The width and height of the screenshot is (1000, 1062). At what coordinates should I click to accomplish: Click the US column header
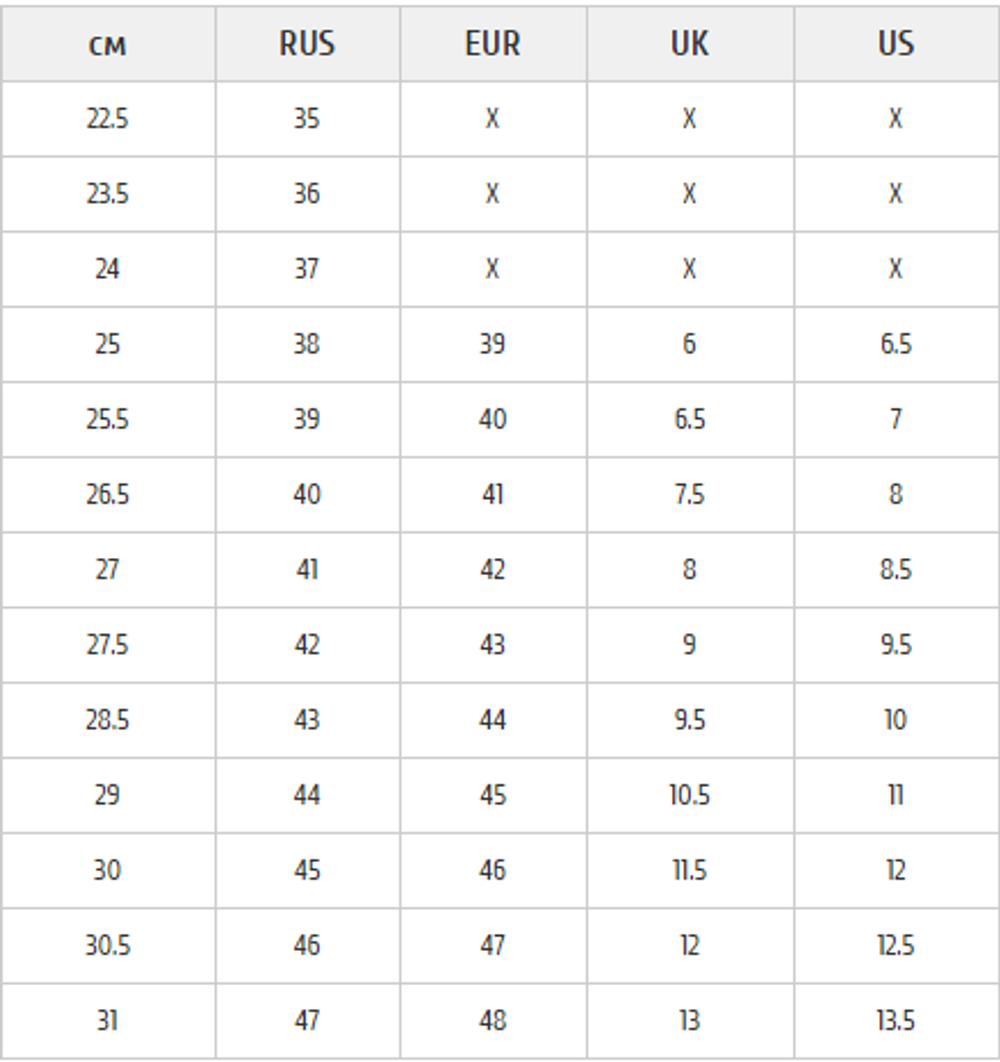tap(895, 45)
